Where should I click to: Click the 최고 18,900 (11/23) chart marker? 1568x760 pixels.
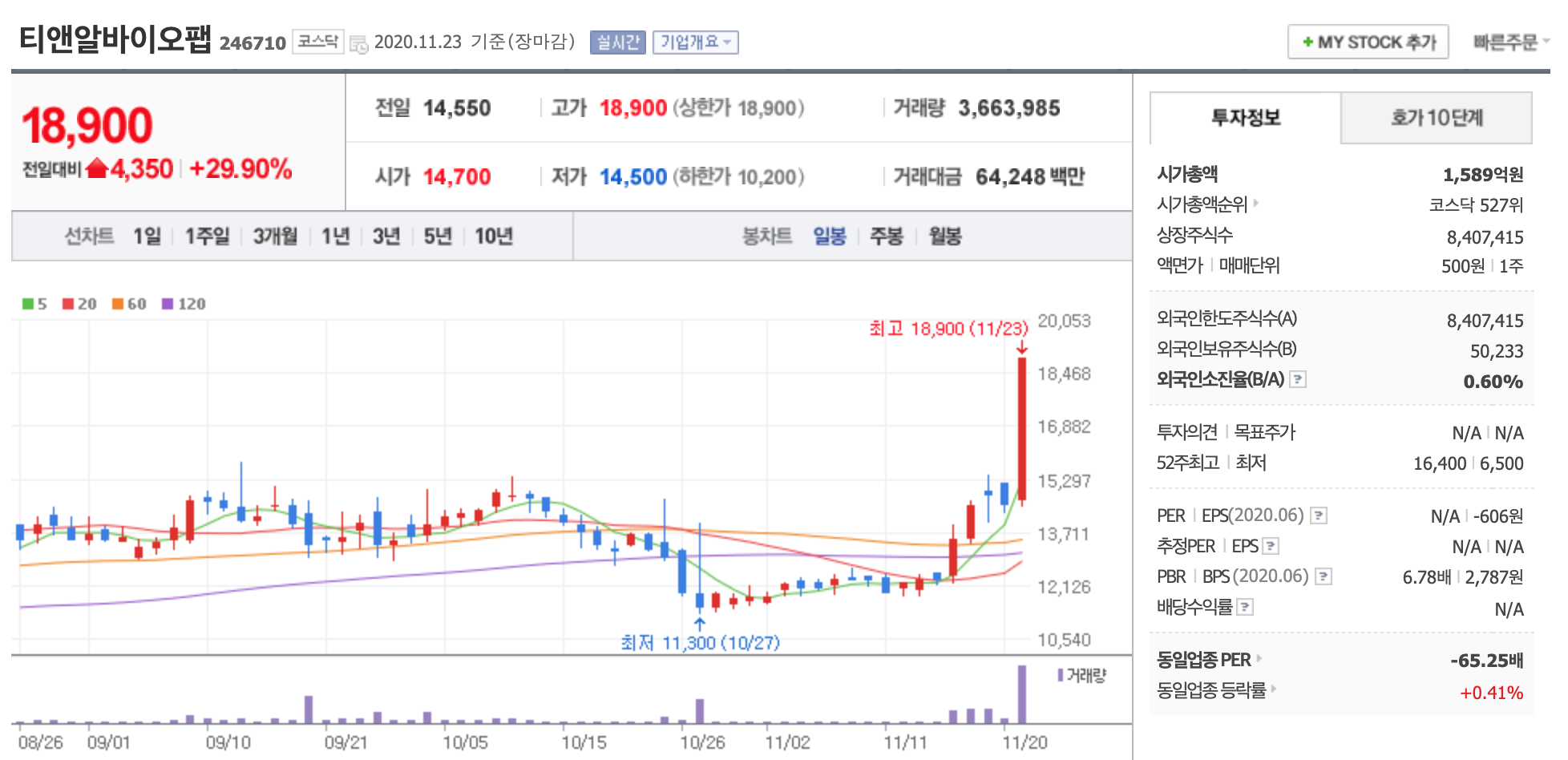point(948,329)
